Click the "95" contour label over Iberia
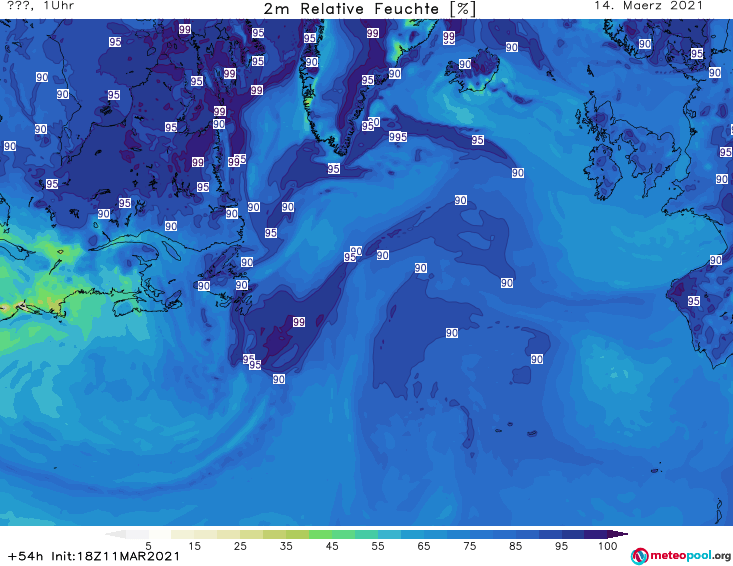Image resolution: width=733 pixels, height=566 pixels. click(x=694, y=301)
